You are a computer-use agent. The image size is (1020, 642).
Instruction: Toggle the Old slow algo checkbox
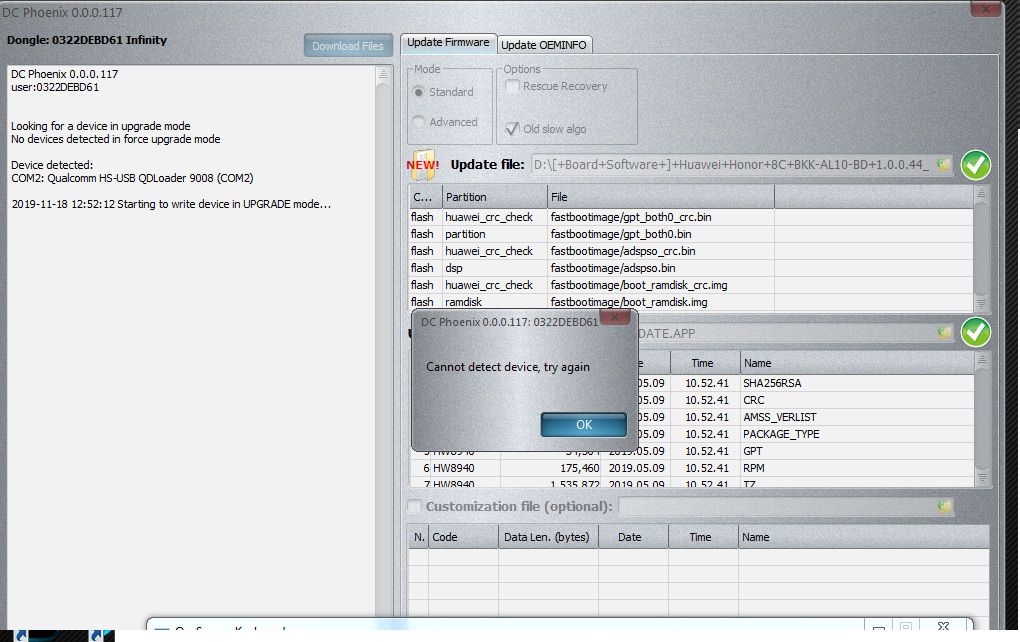pos(512,129)
